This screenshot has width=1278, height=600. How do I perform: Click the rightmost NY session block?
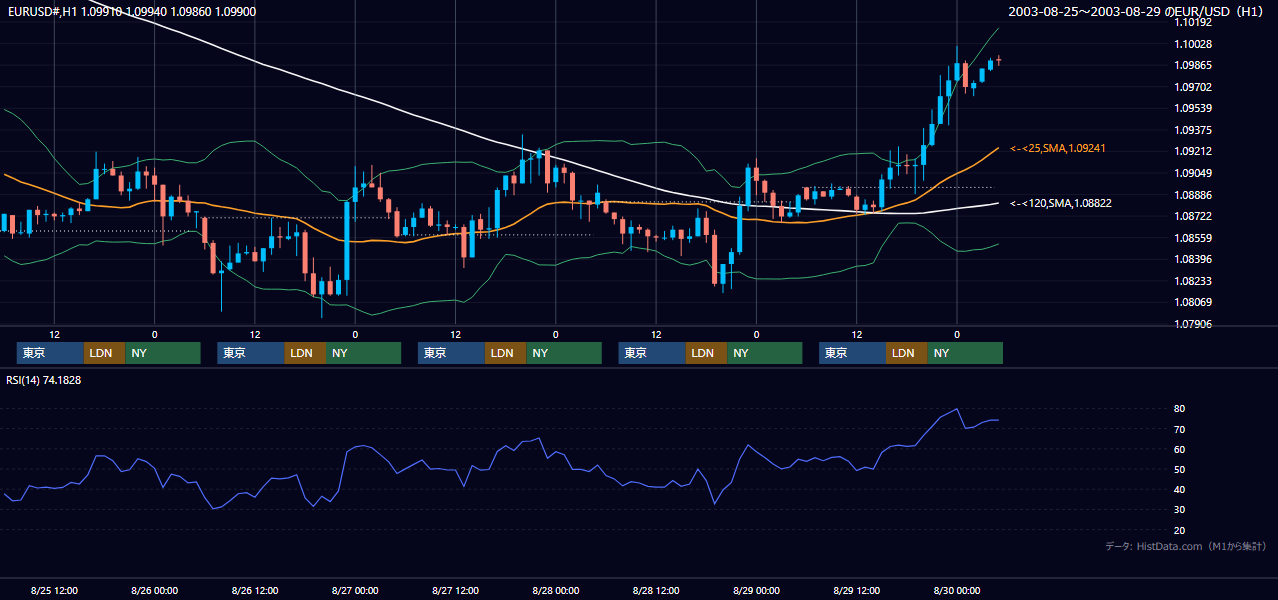[x=964, y=353]
